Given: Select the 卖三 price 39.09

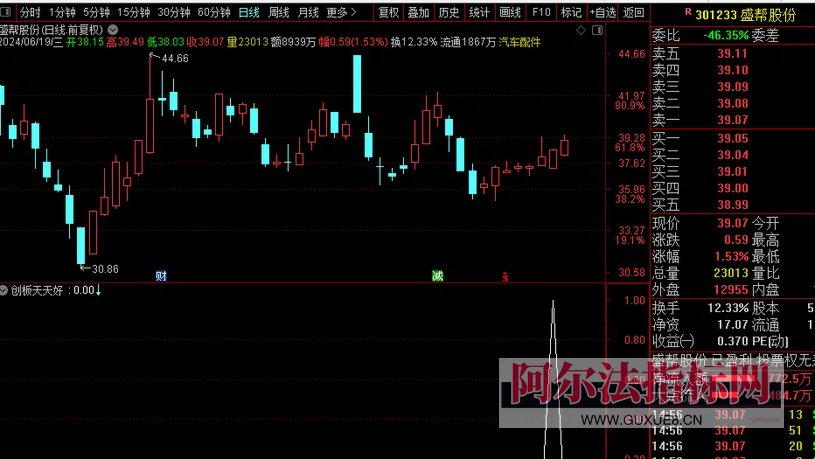Looking at the screenshot, I should click(732, 87).
